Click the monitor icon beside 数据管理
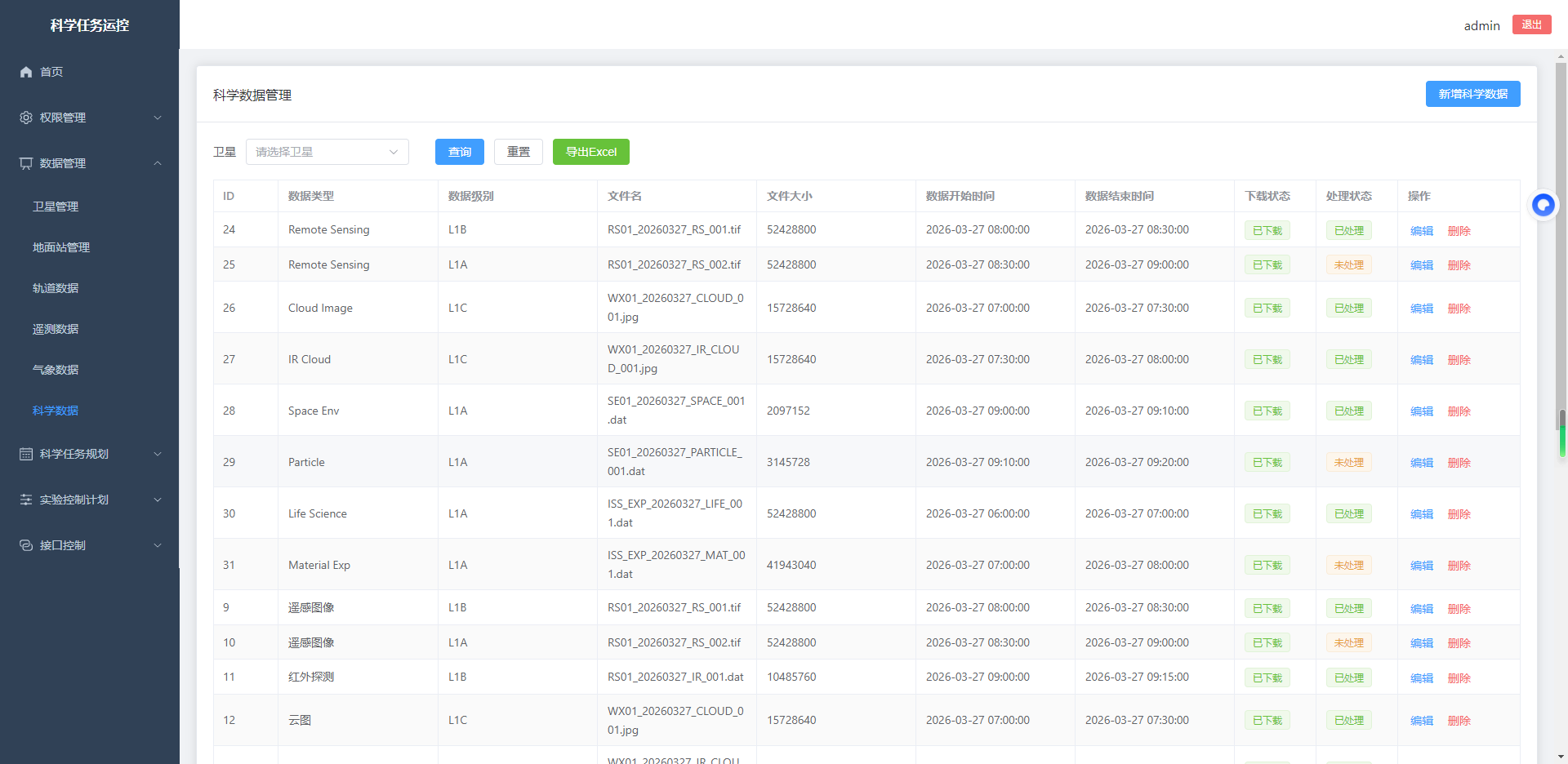 click(x=26, y=163)
